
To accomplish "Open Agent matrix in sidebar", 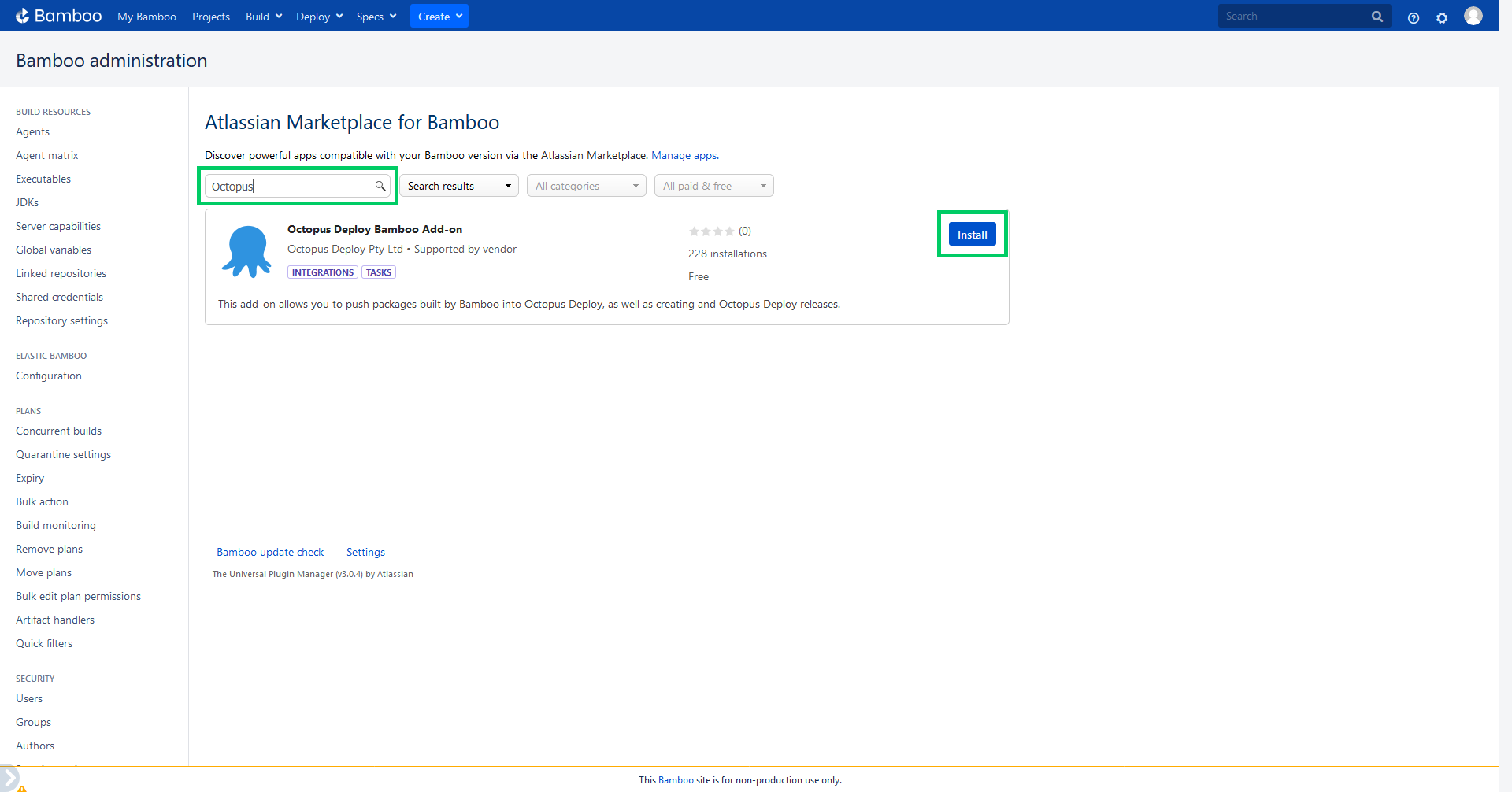I will click(47, 155).
